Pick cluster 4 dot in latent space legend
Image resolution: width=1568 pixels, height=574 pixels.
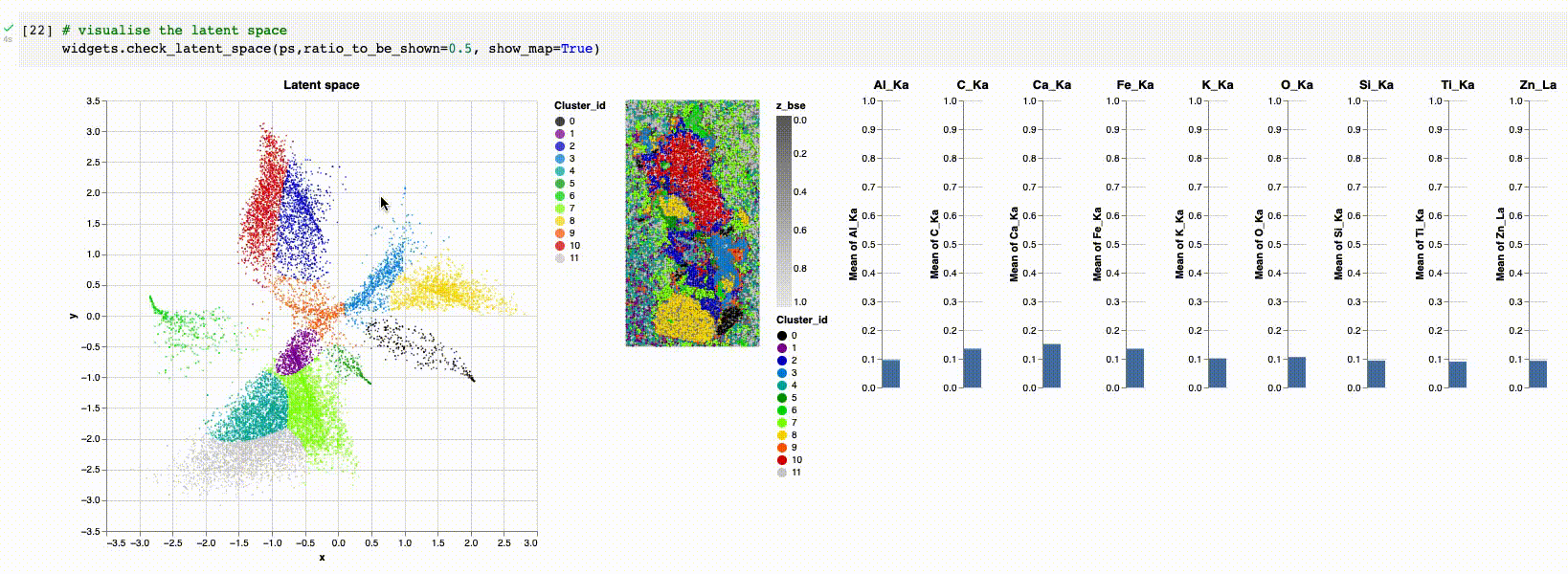click(560, 171)
